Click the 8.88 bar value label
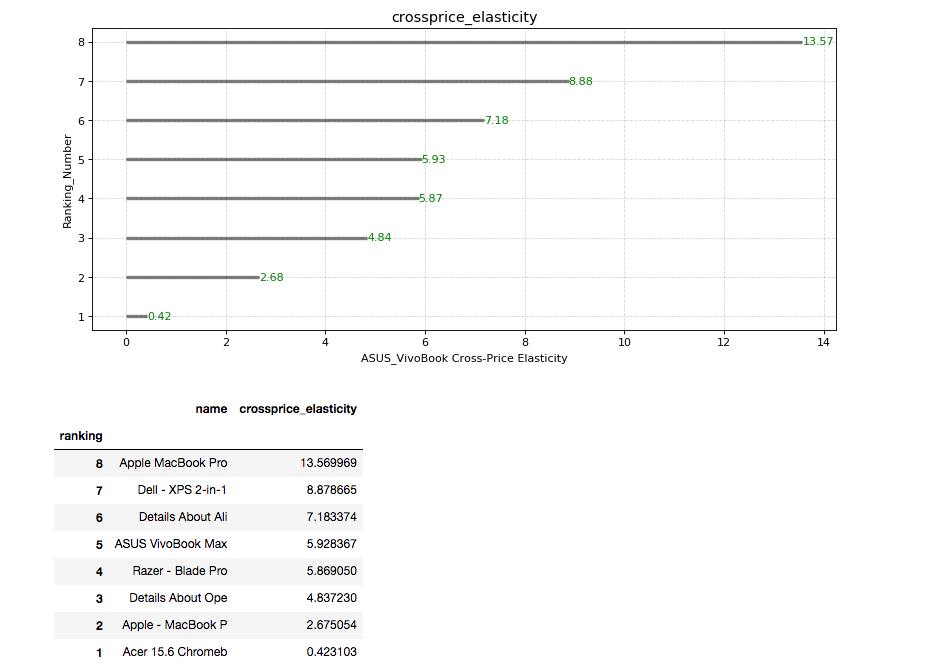This screenshot has height=670, width=937. click(x=581, y=81)
